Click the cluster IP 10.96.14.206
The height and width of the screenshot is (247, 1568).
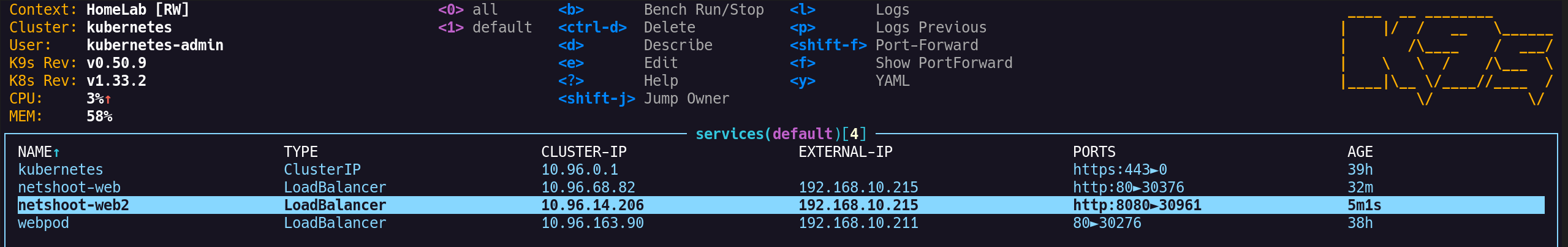593,205
